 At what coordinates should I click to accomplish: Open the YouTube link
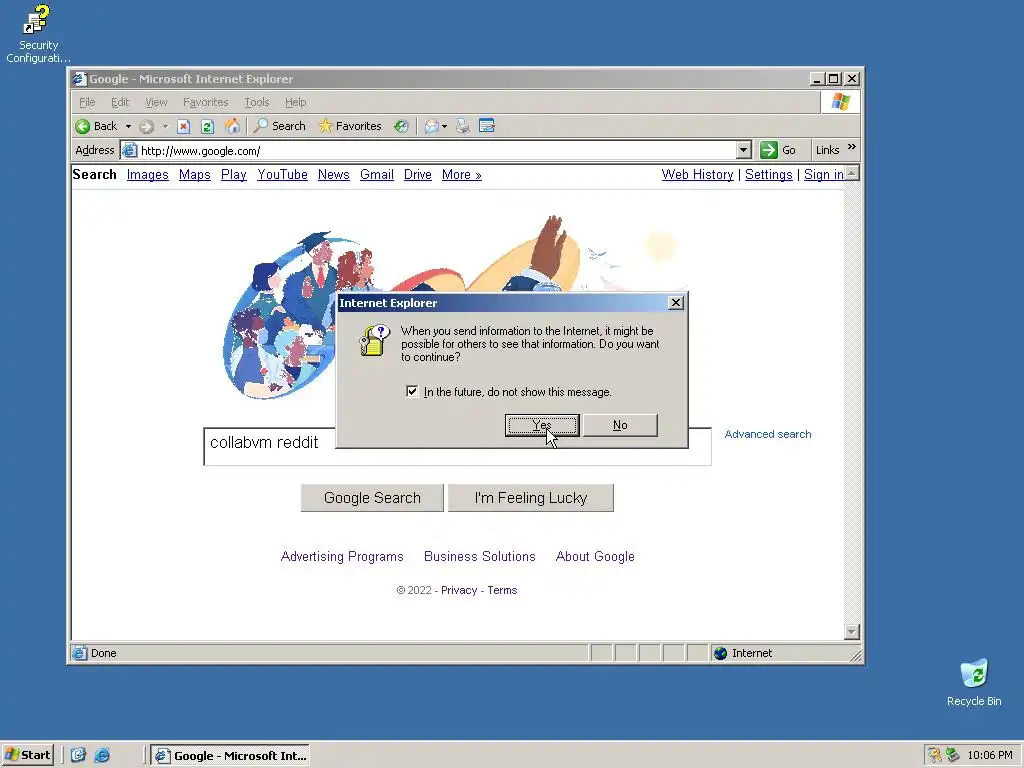pyautogui.click(x=282, y=175)
